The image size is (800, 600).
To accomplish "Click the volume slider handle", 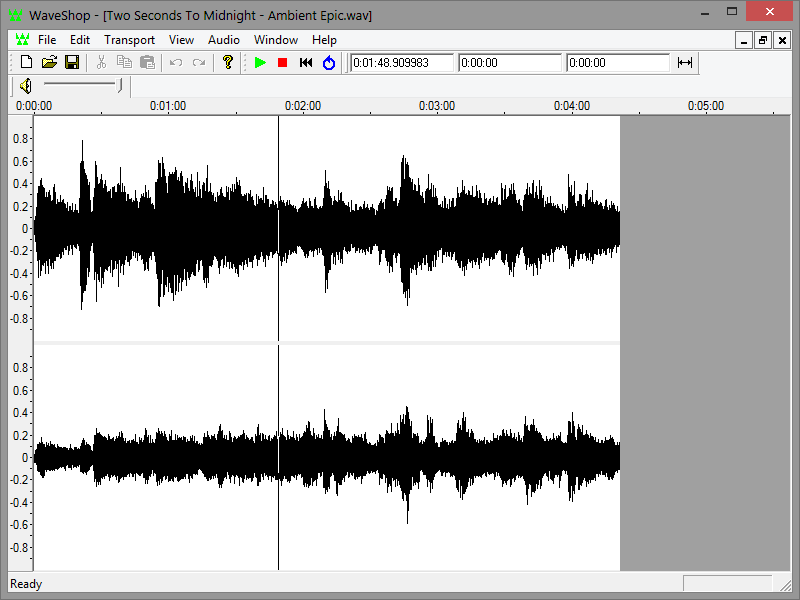I will point(120,86).
